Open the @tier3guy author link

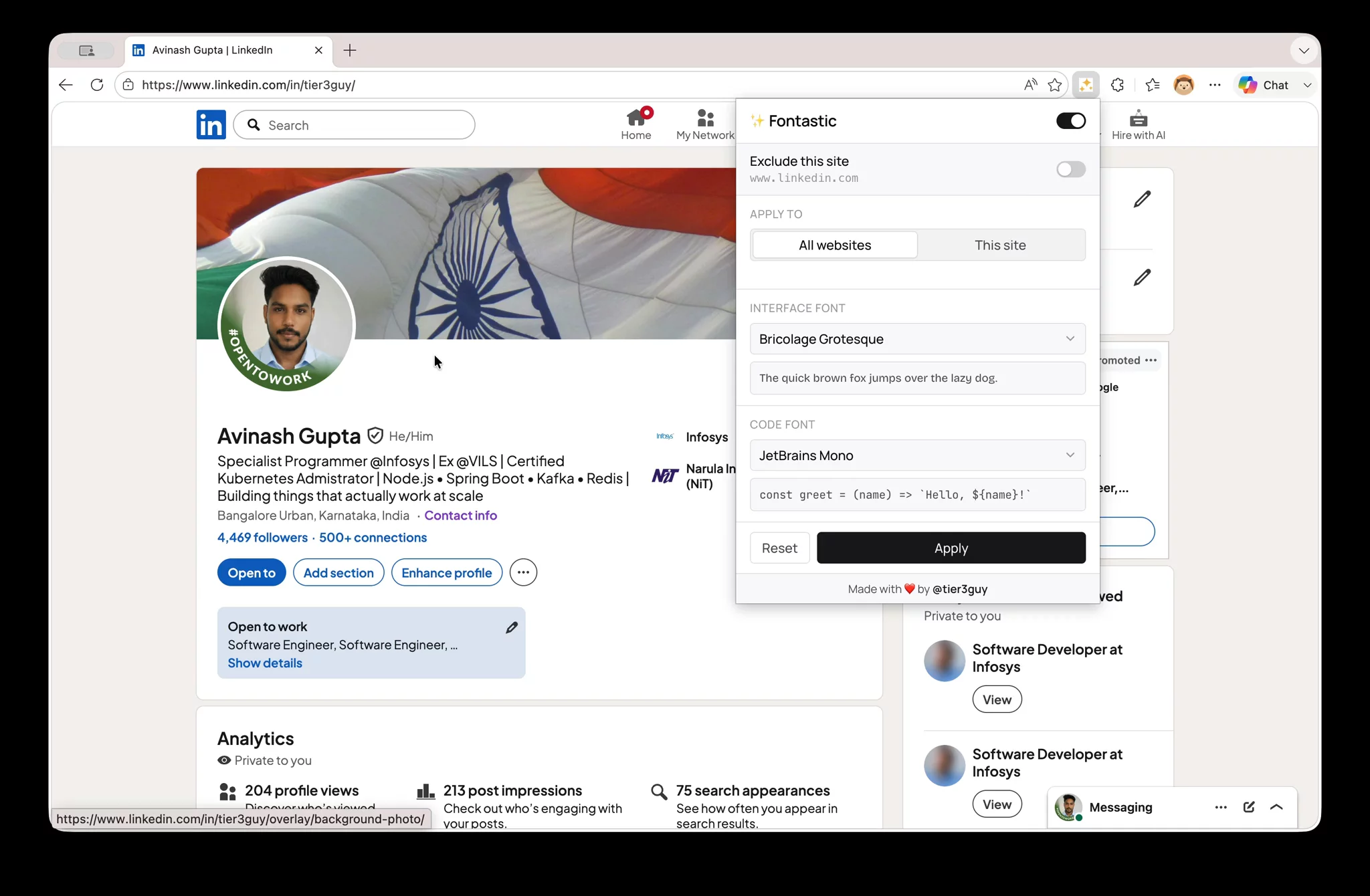coord(960,589)
